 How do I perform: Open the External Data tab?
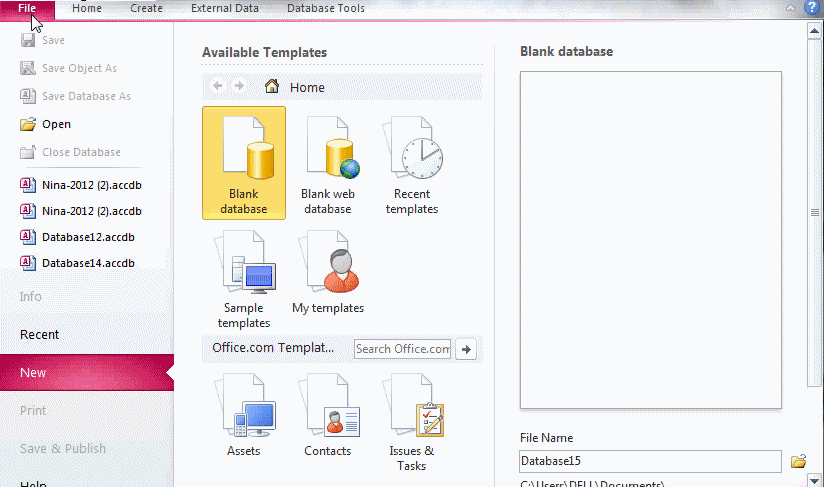224,8
